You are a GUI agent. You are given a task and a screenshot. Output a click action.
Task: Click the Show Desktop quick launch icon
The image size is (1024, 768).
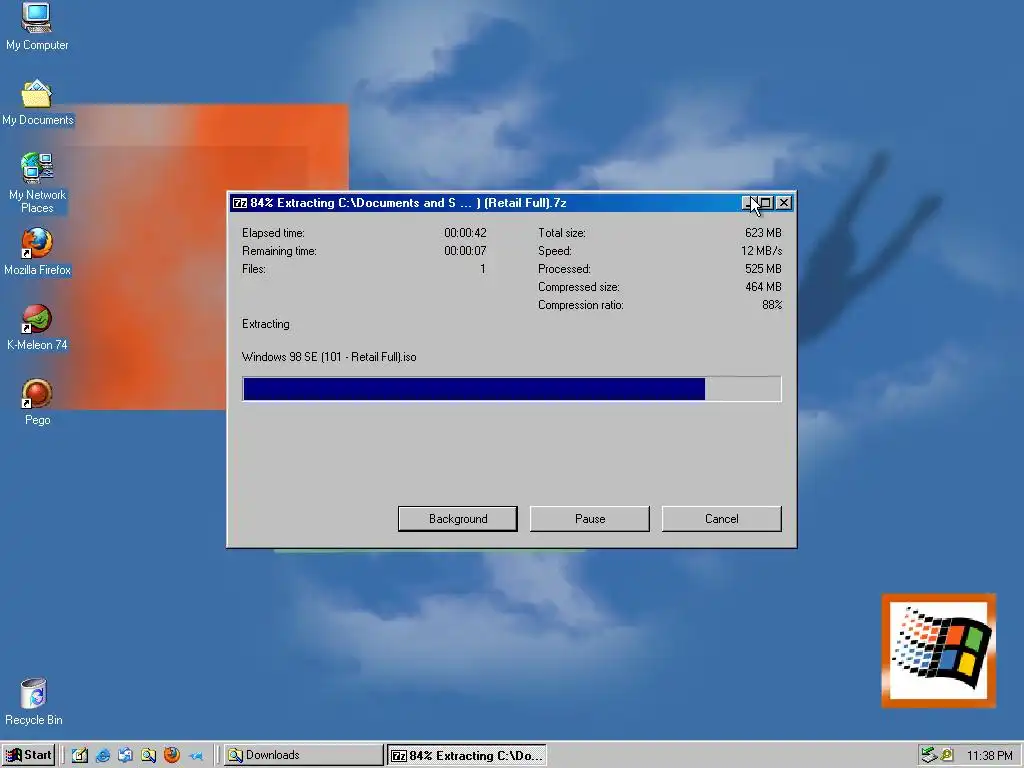(x=80, y=755)
